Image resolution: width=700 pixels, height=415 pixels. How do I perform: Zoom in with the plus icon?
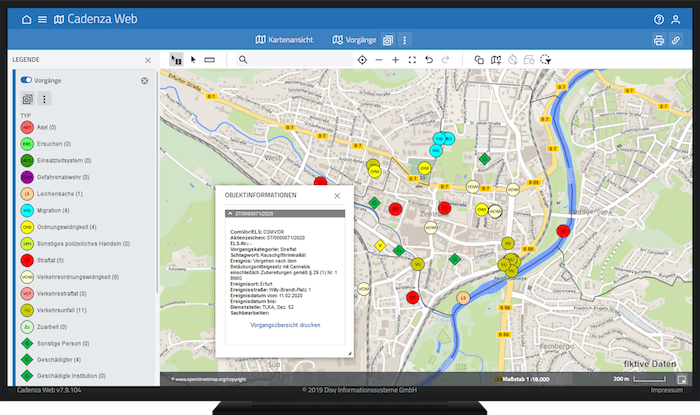(396, 60)
